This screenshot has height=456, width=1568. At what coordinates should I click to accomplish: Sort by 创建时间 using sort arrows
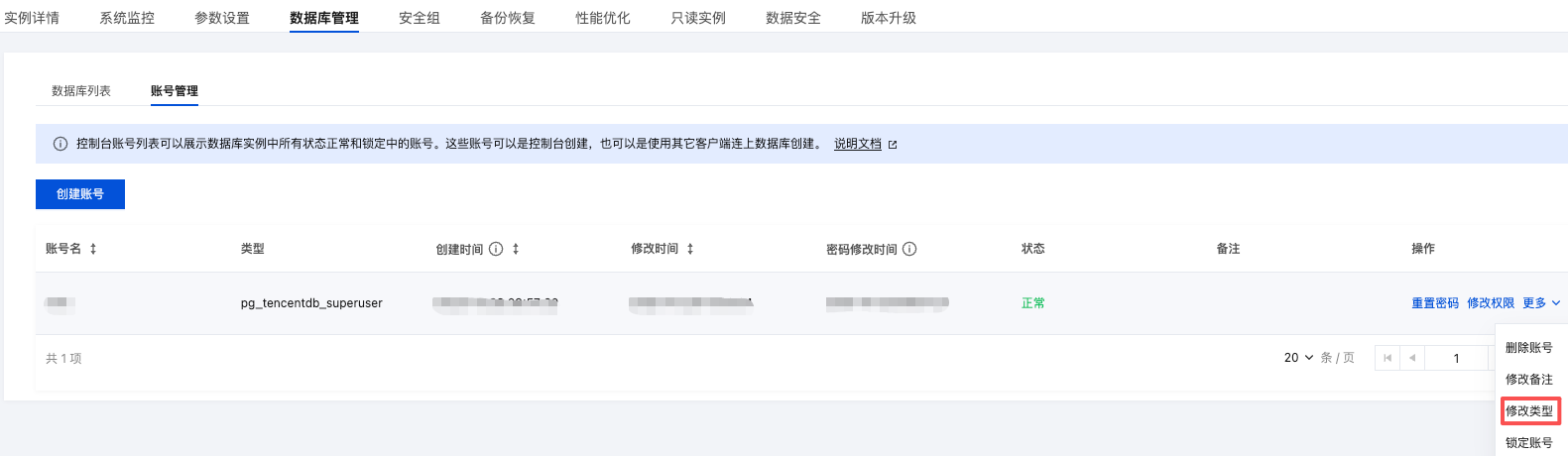[516, 249]
